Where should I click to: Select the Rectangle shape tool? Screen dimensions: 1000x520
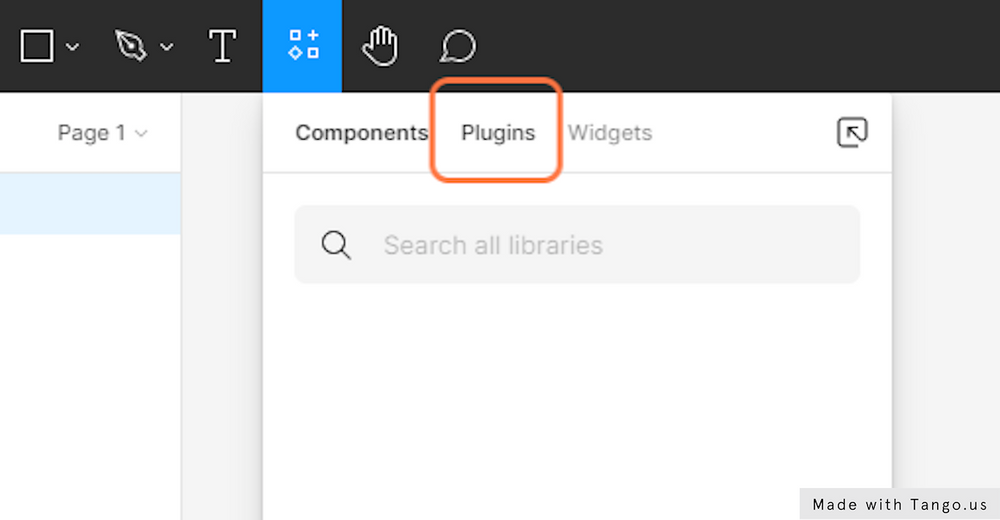[x=37, y=46]
